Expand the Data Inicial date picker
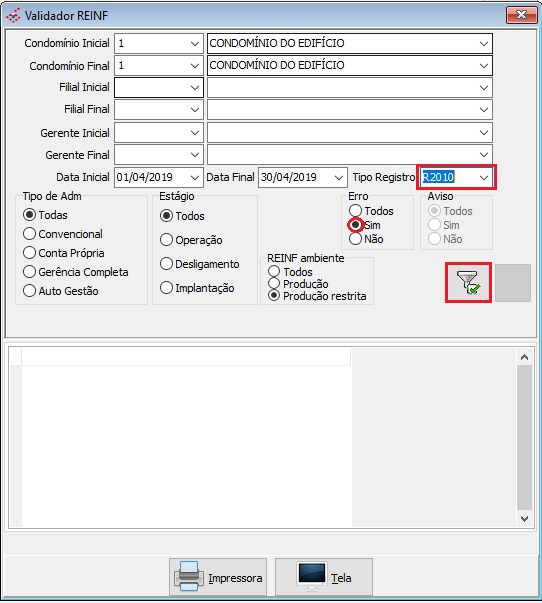This screenshot has height=603, width=542. [x=195, y=177]
